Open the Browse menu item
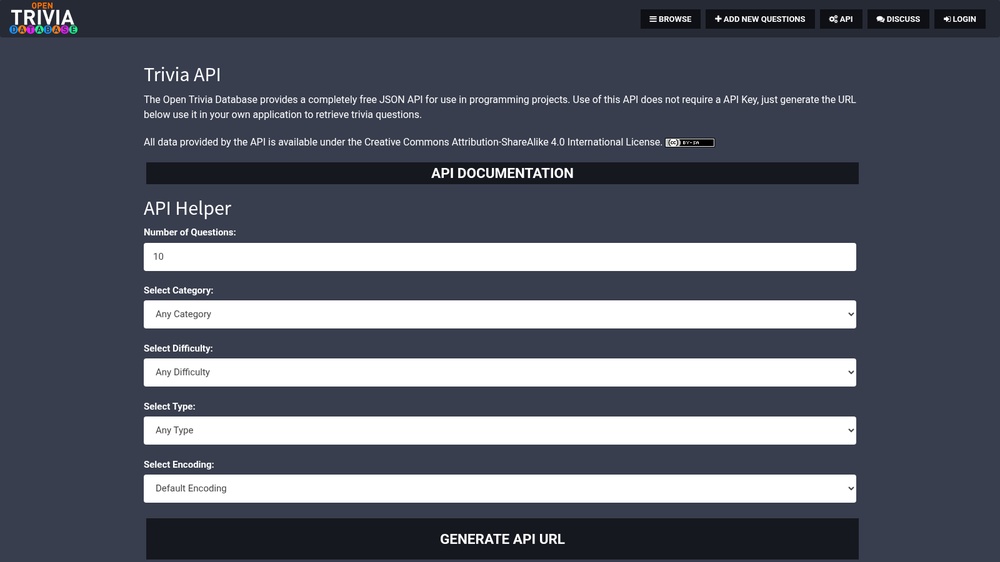 [670, 19]
